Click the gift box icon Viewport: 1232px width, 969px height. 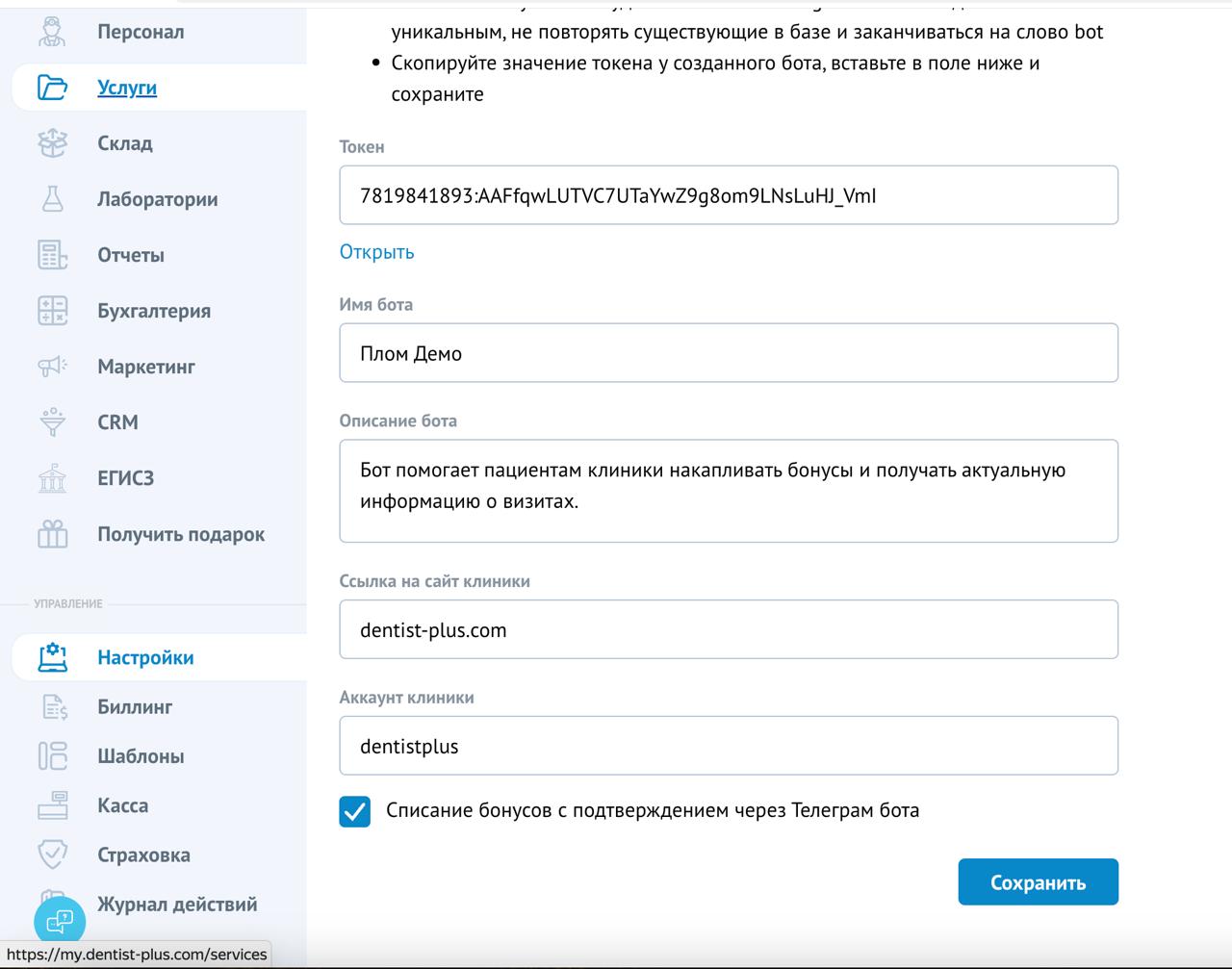click(x=52, y=534)
